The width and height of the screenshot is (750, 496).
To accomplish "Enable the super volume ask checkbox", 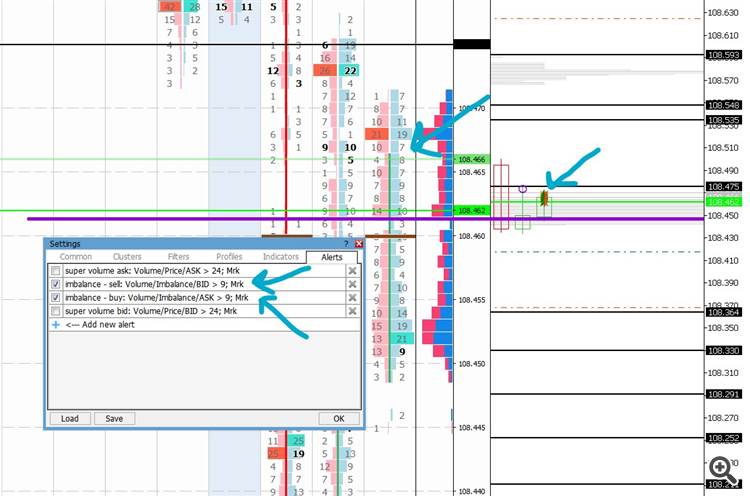I will [x=56, y=271].
